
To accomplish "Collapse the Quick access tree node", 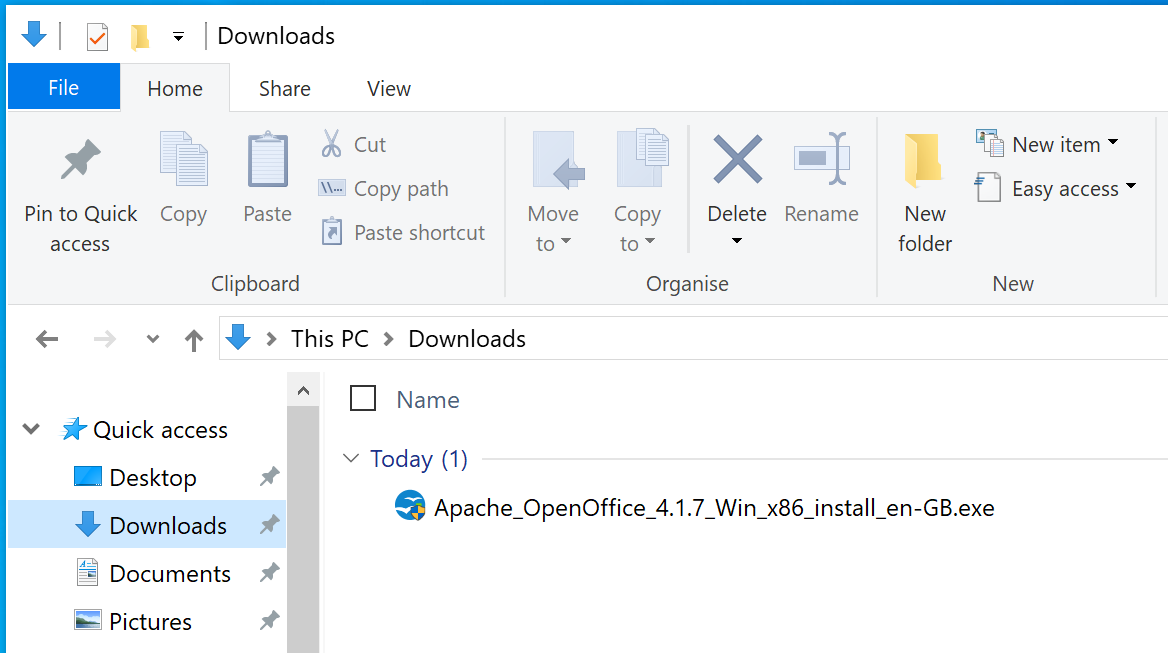I will click(32, 430).
